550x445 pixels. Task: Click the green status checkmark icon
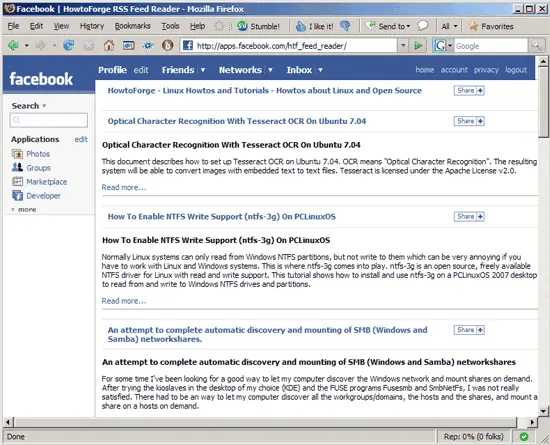tap(524, 437)
